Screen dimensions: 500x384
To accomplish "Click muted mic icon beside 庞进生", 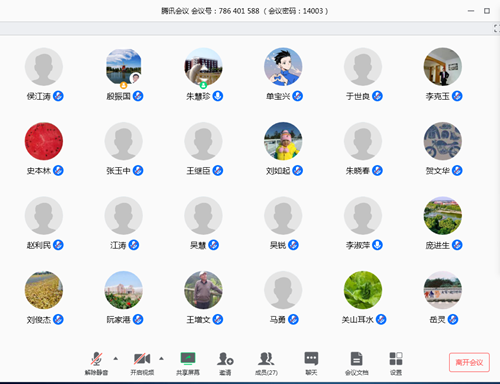I will coord(457,245).
